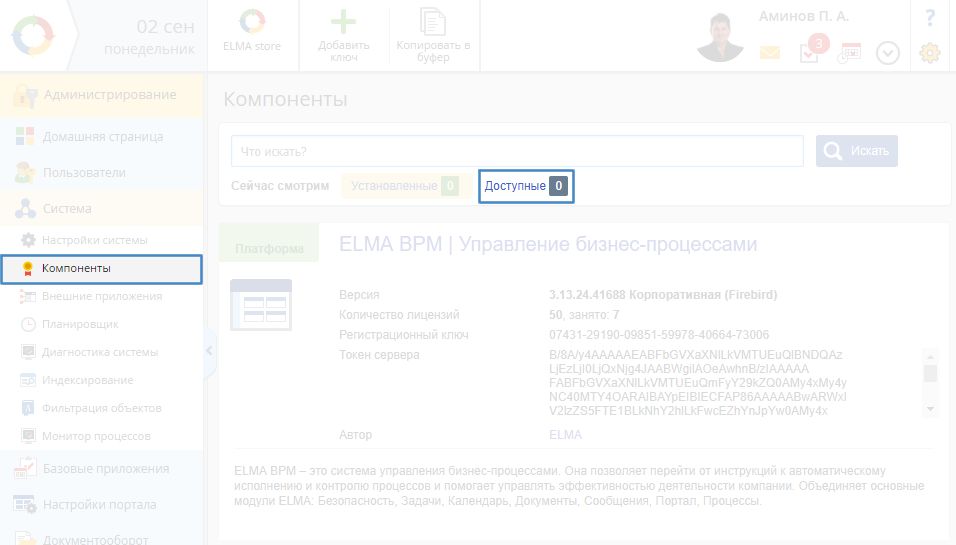Click the green plus Добавить ключ button
956x545 pixels.
[343, 35]
